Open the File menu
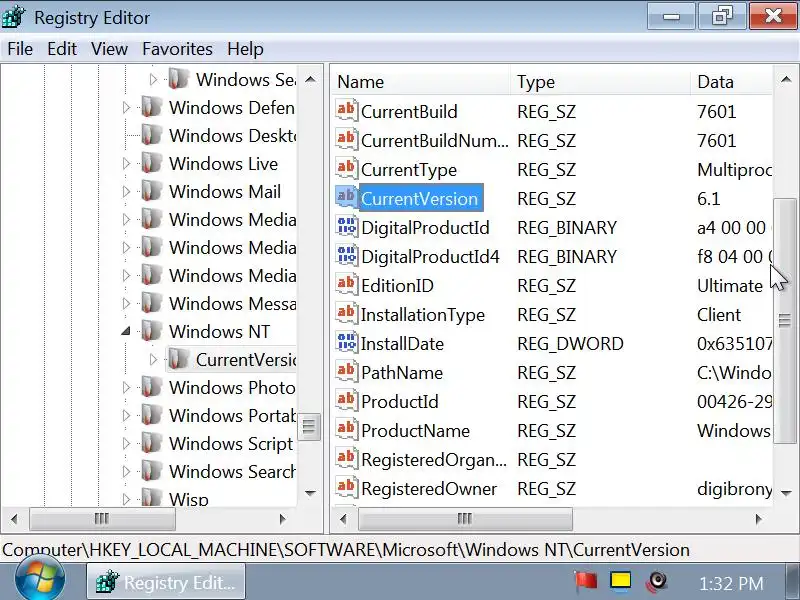Screen dimensions: 800x600 (20, 49)
